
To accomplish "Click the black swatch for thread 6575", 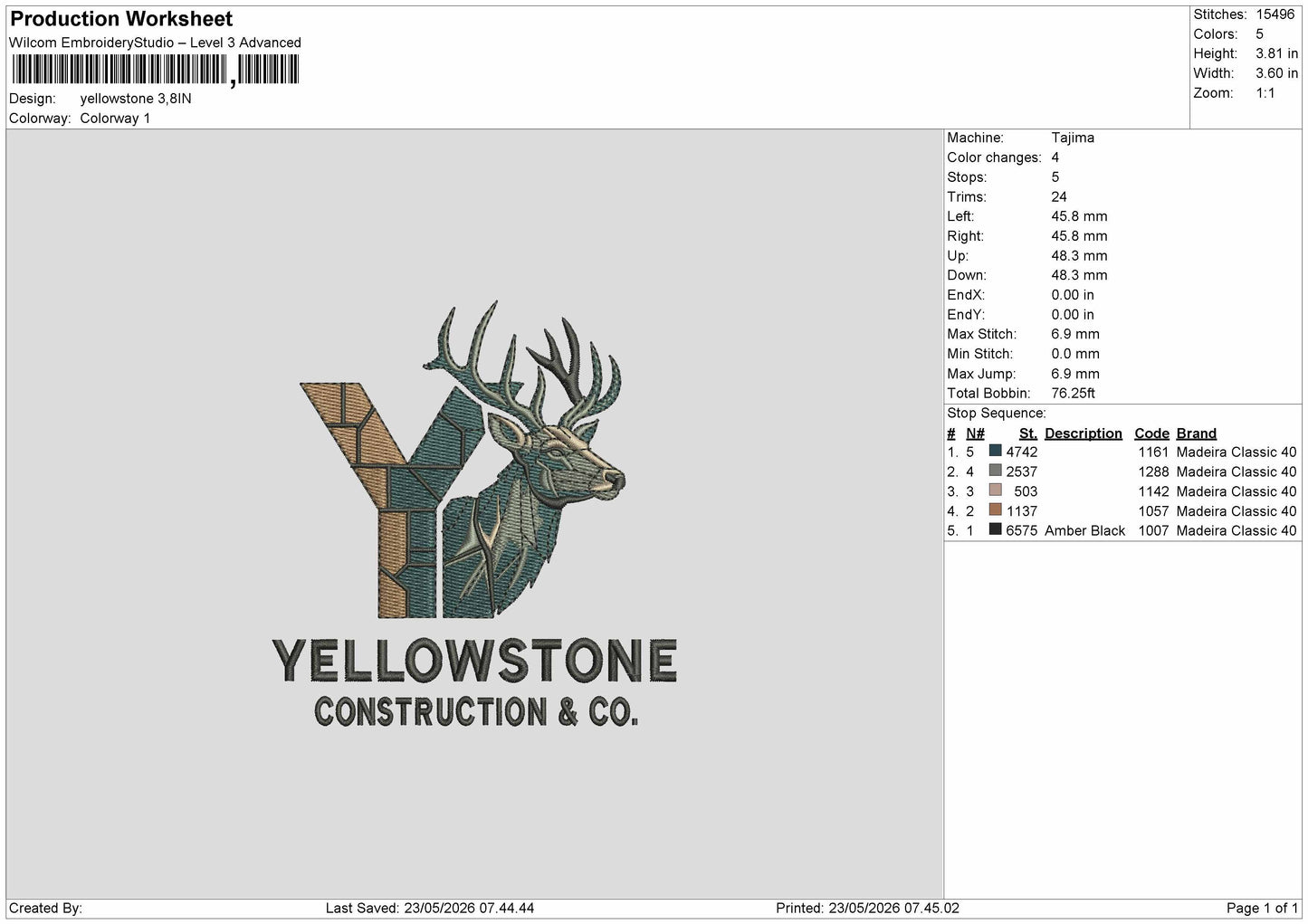I will pyautogui.click(x=996, y=530).
